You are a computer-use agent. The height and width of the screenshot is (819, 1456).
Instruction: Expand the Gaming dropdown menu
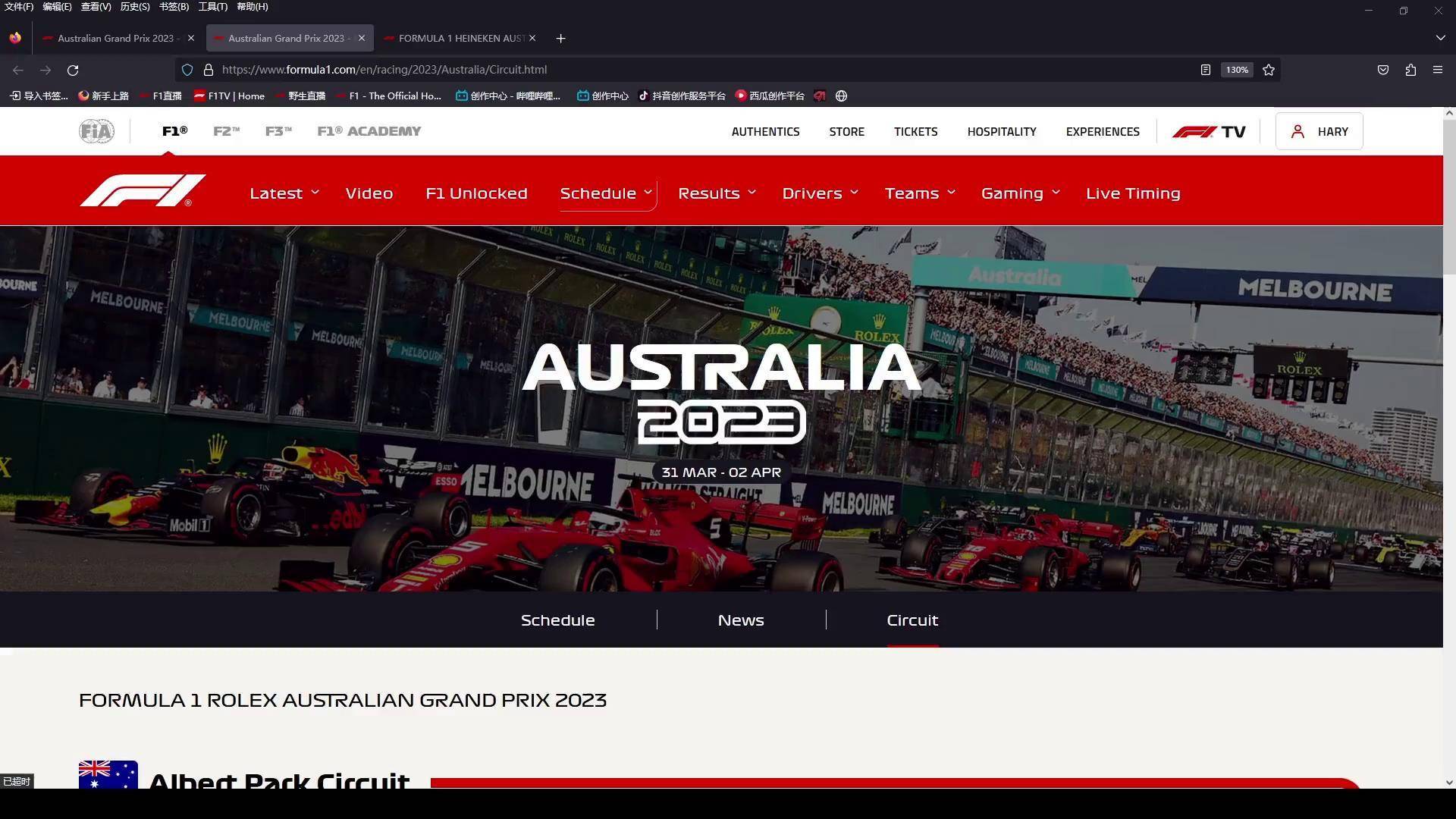pos(1020,193)
